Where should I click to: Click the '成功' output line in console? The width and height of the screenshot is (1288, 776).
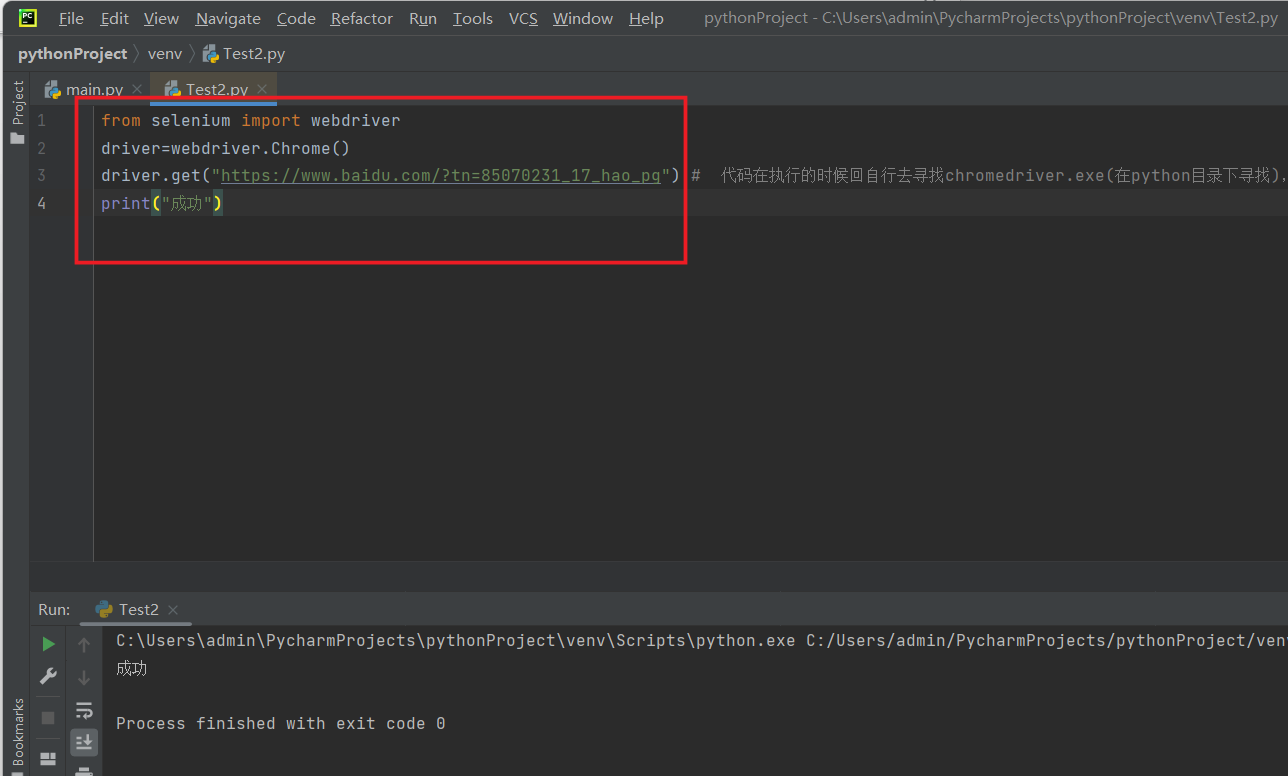tap(132, 668)
